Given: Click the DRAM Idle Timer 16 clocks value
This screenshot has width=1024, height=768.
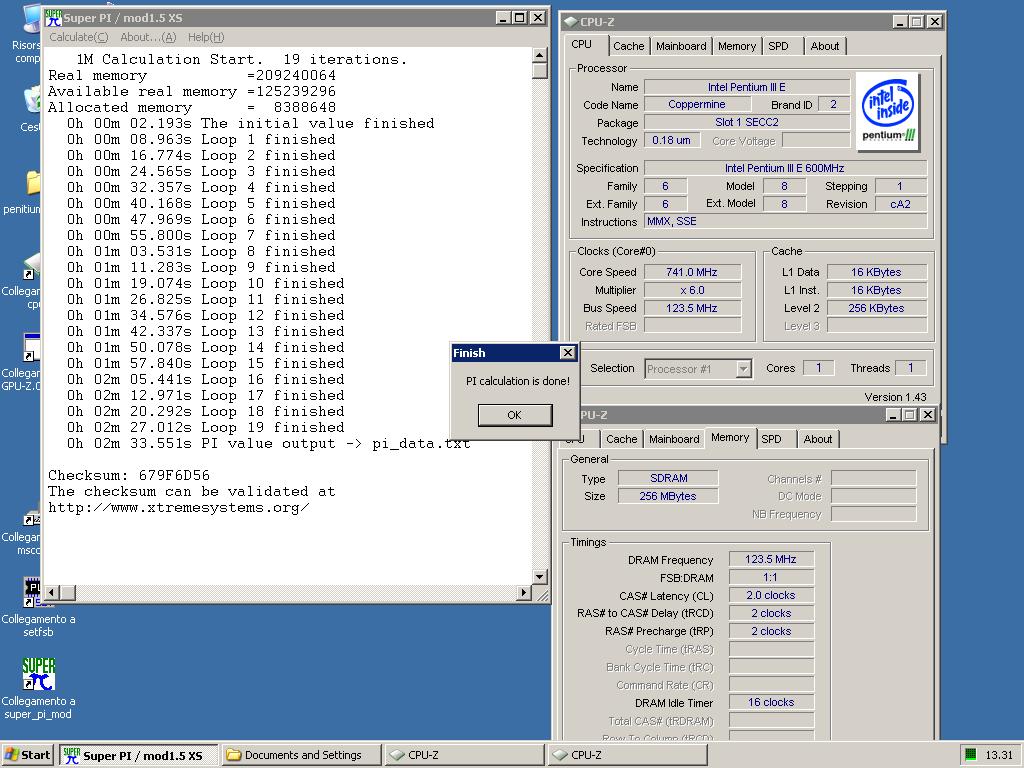Looking at the screenshot, I should [771, 703].
